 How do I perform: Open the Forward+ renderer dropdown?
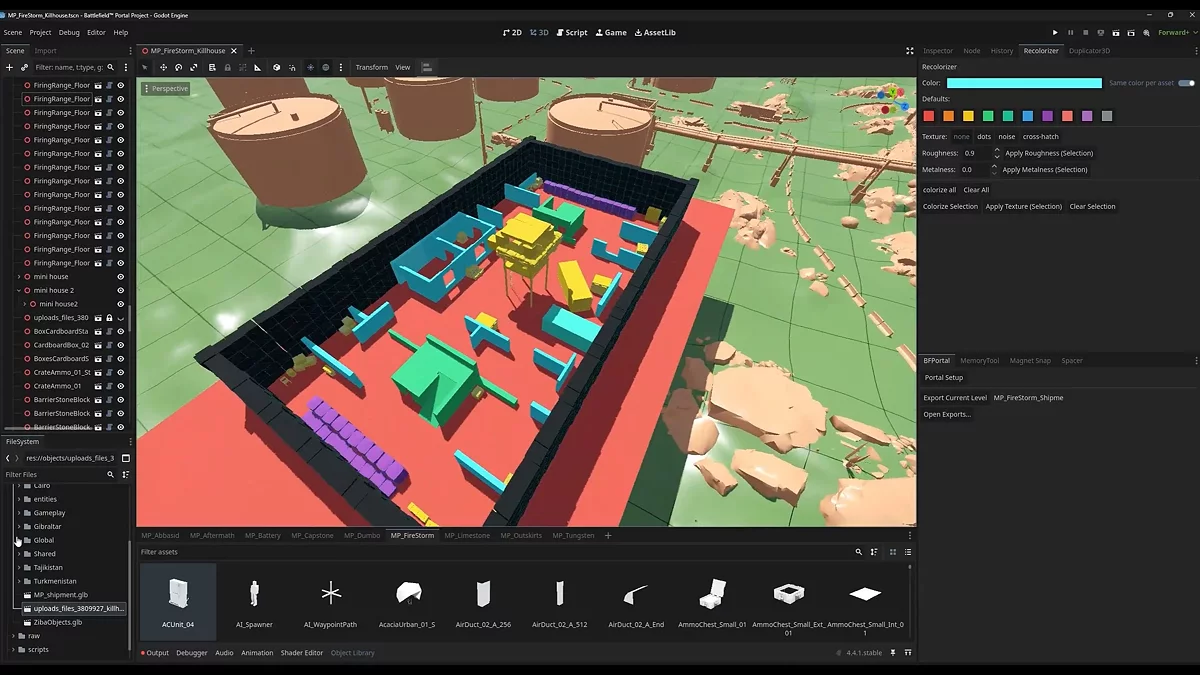[x=1173, y=32]
